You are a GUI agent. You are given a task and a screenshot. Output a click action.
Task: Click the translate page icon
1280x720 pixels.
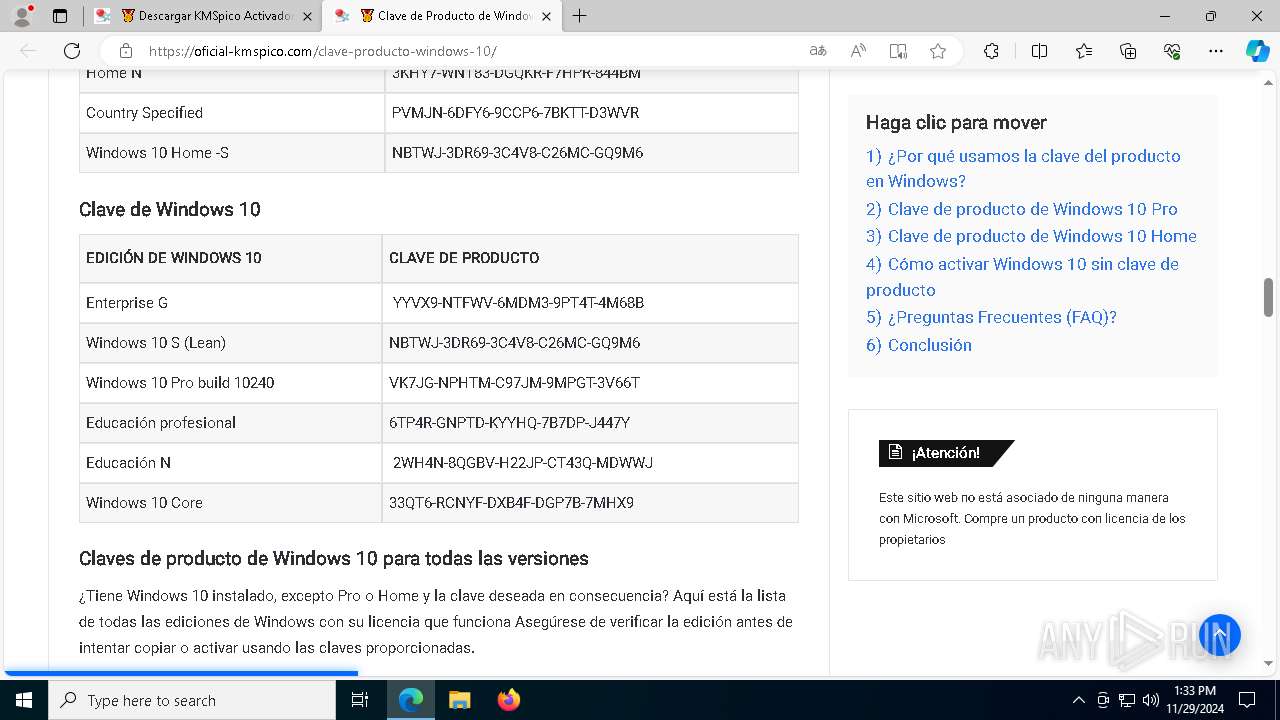pos(818,51)
